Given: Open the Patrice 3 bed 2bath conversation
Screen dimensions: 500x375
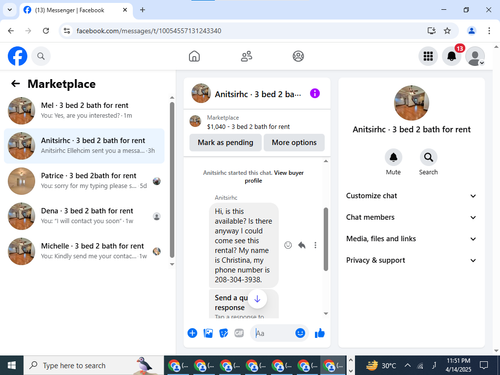Looking at the screenshot, I should 84,181.
